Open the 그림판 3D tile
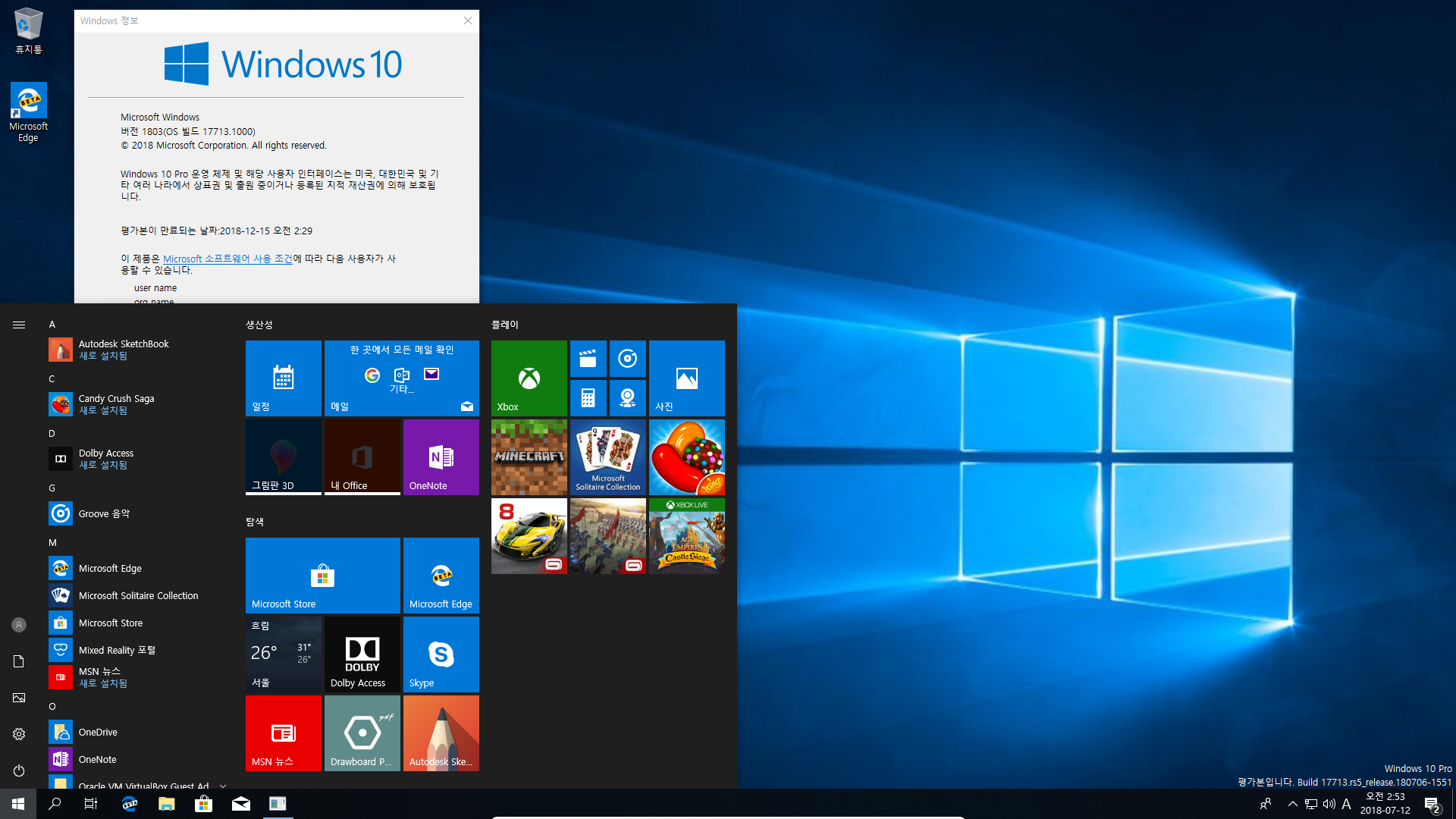Viewport: 1456px width, 819px height. tap(284, 457)
